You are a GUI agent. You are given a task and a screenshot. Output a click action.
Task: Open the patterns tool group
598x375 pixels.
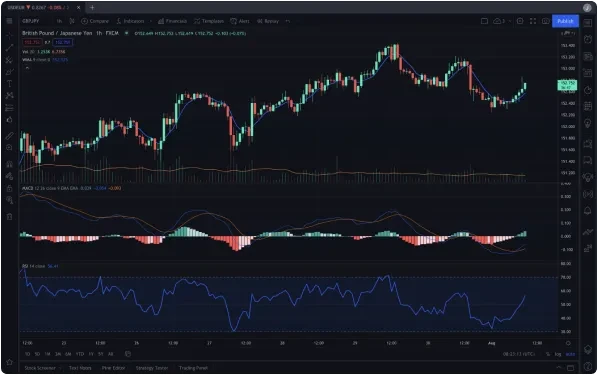10,96
